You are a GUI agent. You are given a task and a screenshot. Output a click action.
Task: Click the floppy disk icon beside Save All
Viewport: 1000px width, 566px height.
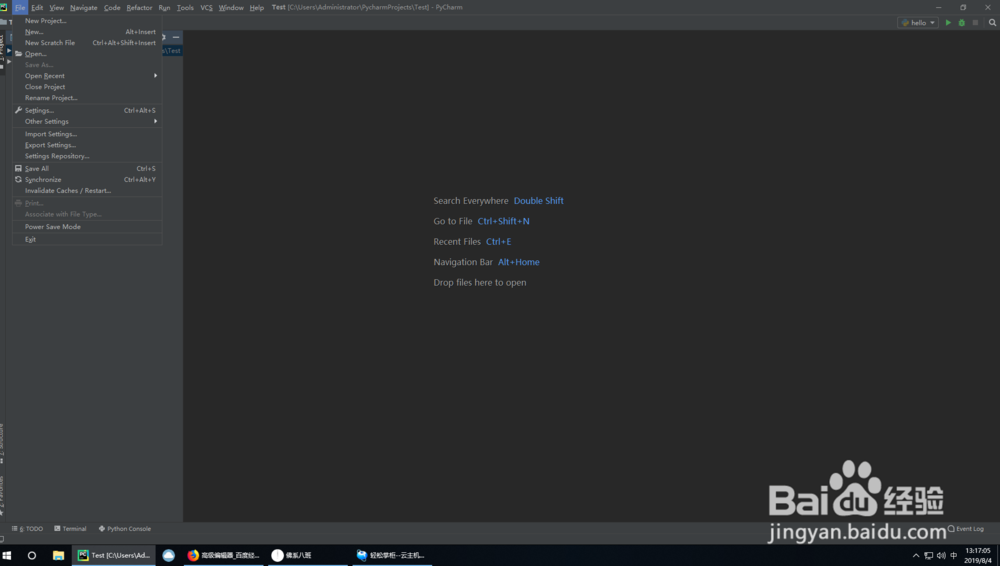point(18,168)
